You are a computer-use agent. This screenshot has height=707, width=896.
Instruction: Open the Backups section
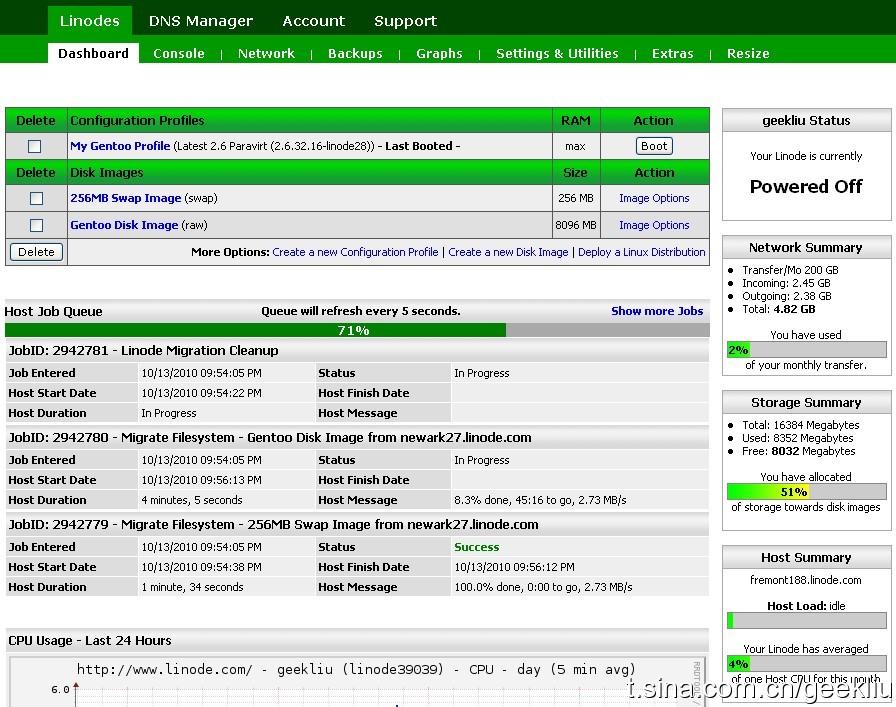tap(355, 54)
